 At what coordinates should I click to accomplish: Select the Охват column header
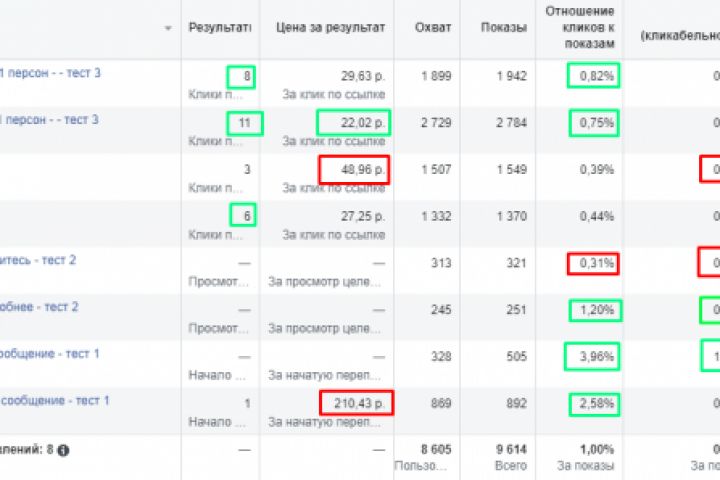point(433,28)
